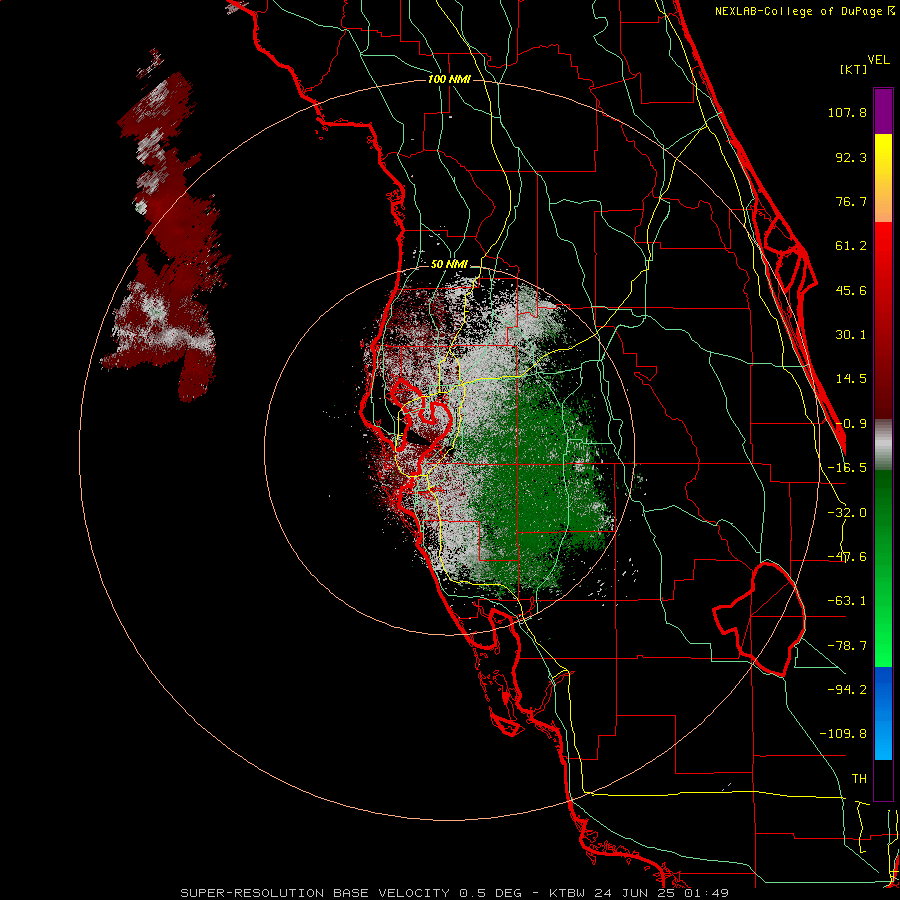Click the 30.1 value on the velocity scale
Screen dimensions: 900x900
(851, 335)
